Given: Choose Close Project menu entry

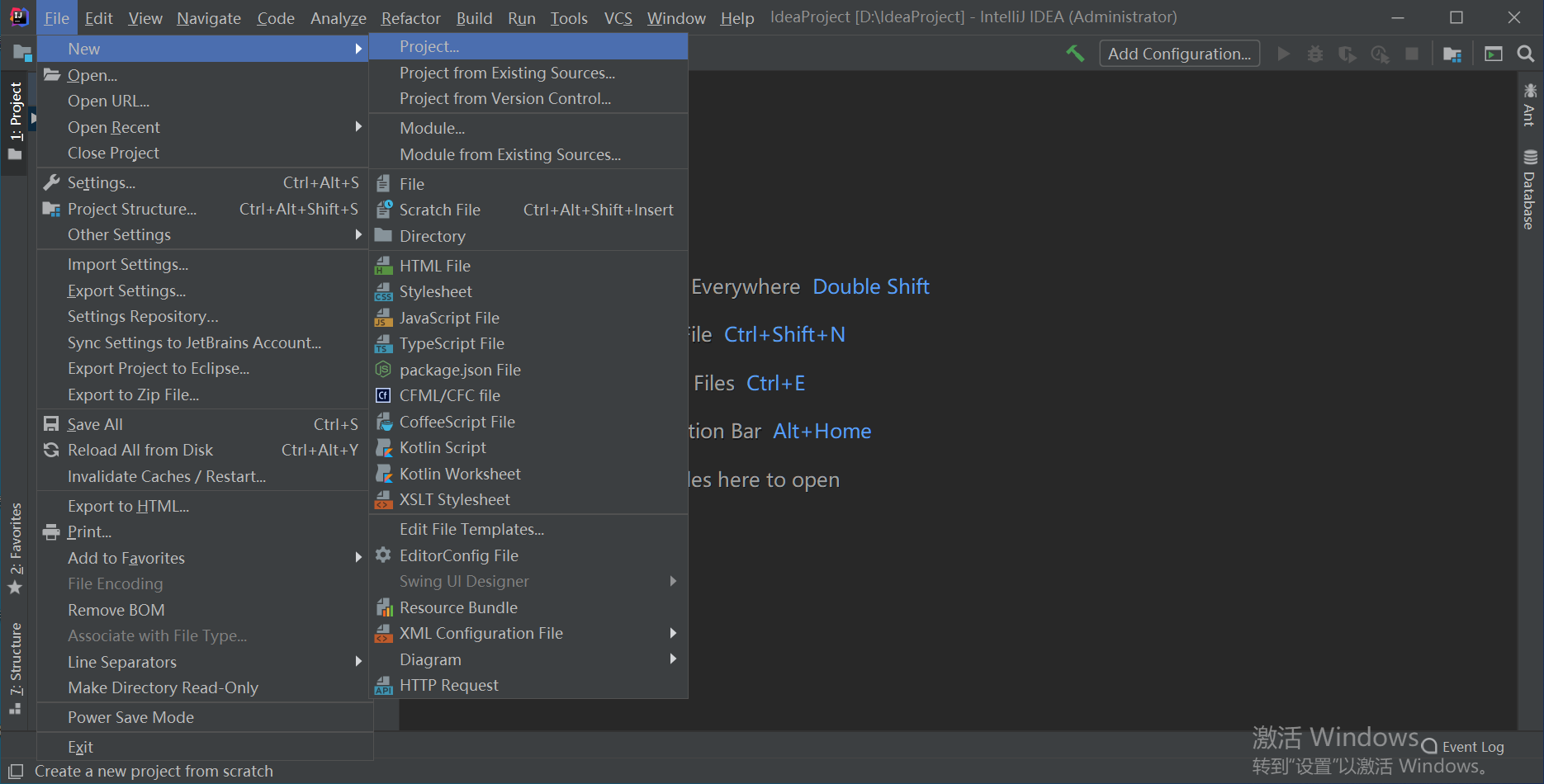Looking at the screenshot, I should (x=202, y=153).
